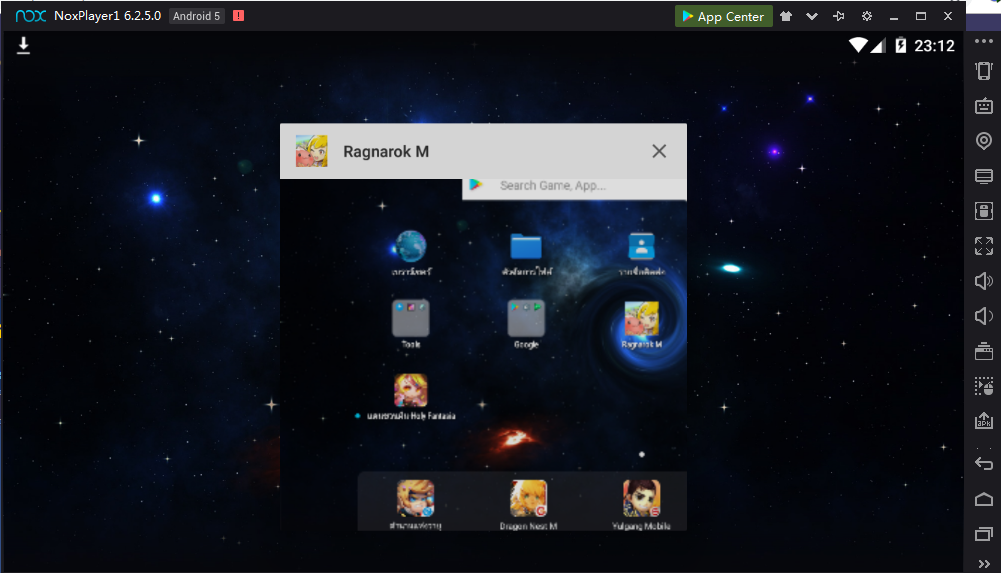Open virtual location tool in sidebar
Viewport: 1001px width, 573px height.
[x=984, y=140]
